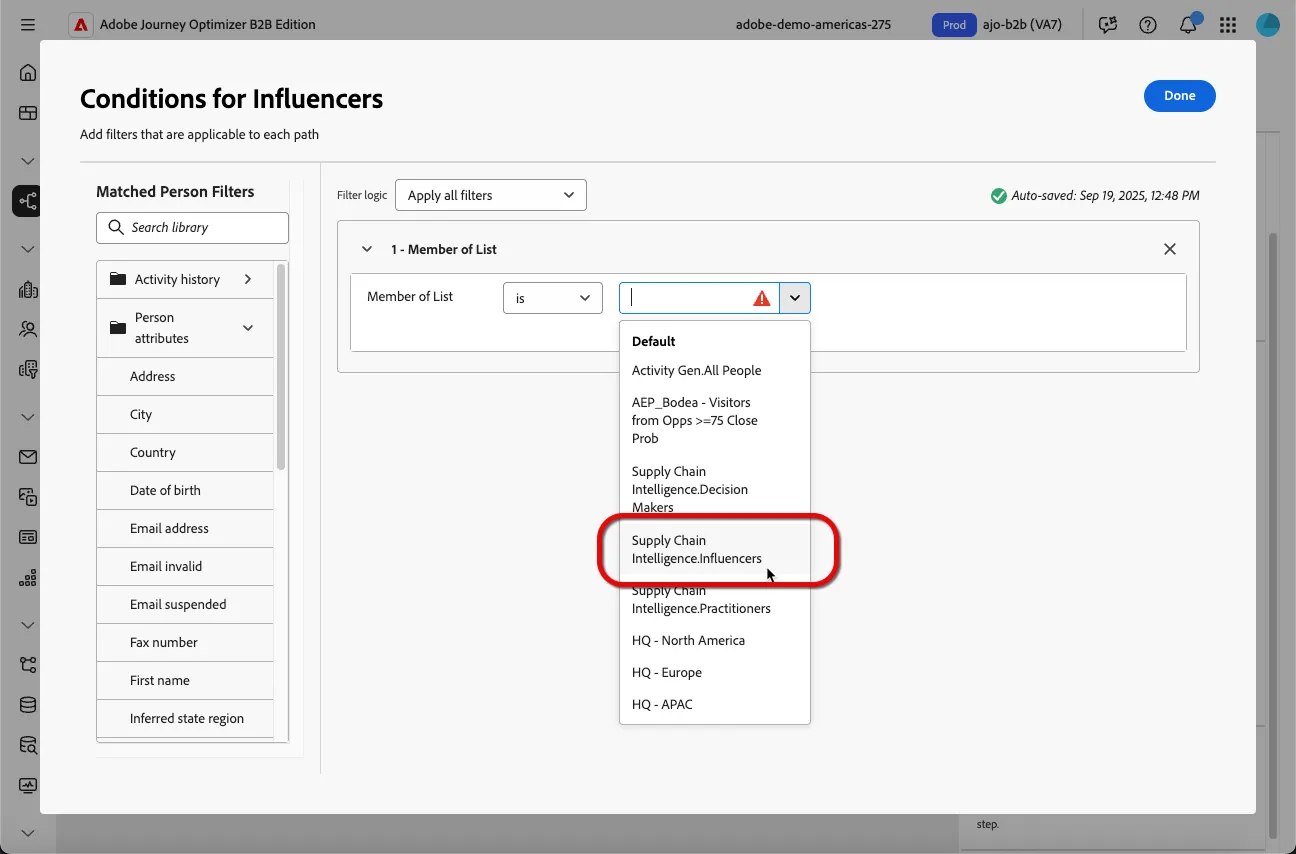Pick 'HQ - Europe' from list

click(715, 672)
